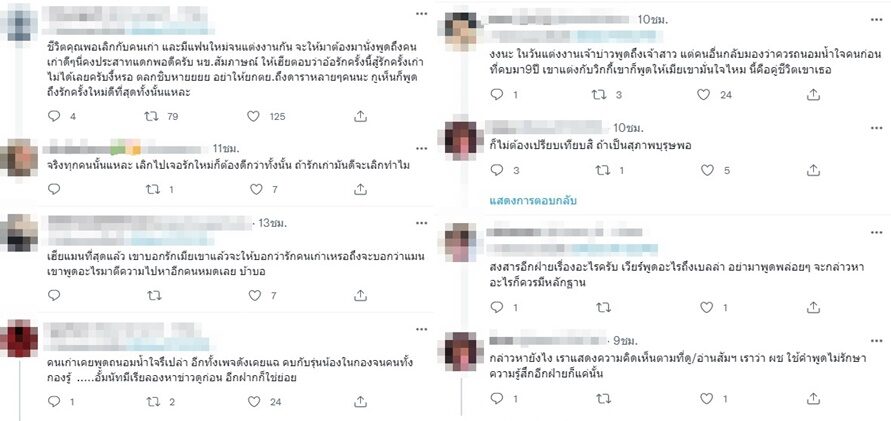Like the tweet with 125 likes
The height and width of the screenshot is (421, 891).
tap(253, 116)
